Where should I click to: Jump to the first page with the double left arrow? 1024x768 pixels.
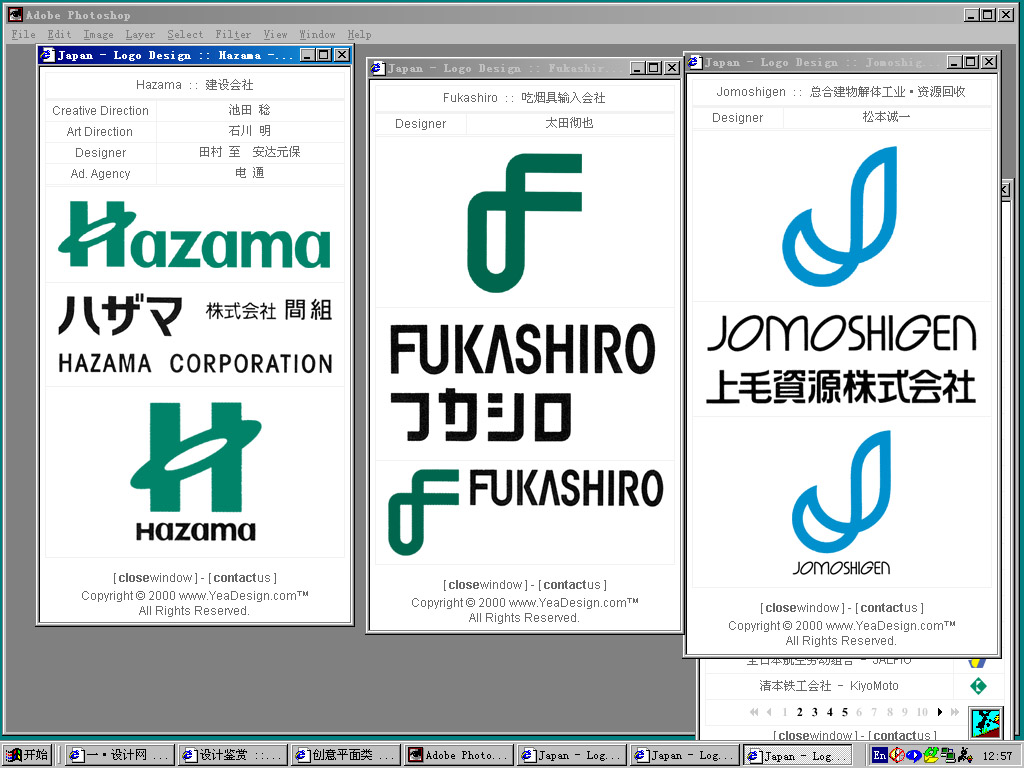[x=754, y=712]
